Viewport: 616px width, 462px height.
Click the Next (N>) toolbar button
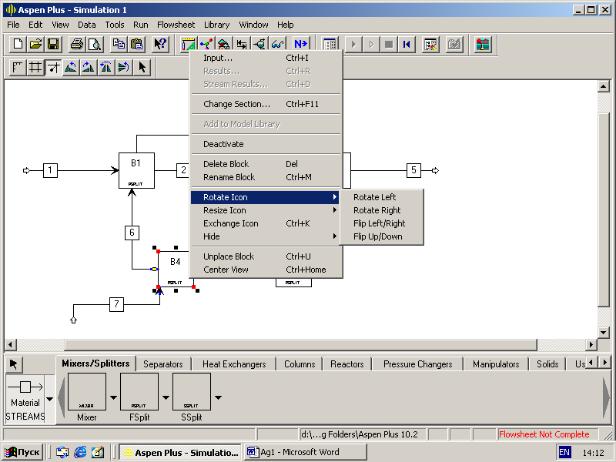point(301,44)
